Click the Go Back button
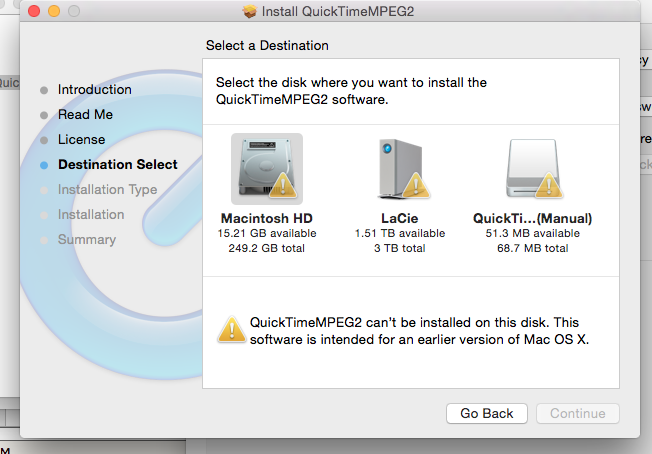Screen dimensions: 652x454 (487, 413)
